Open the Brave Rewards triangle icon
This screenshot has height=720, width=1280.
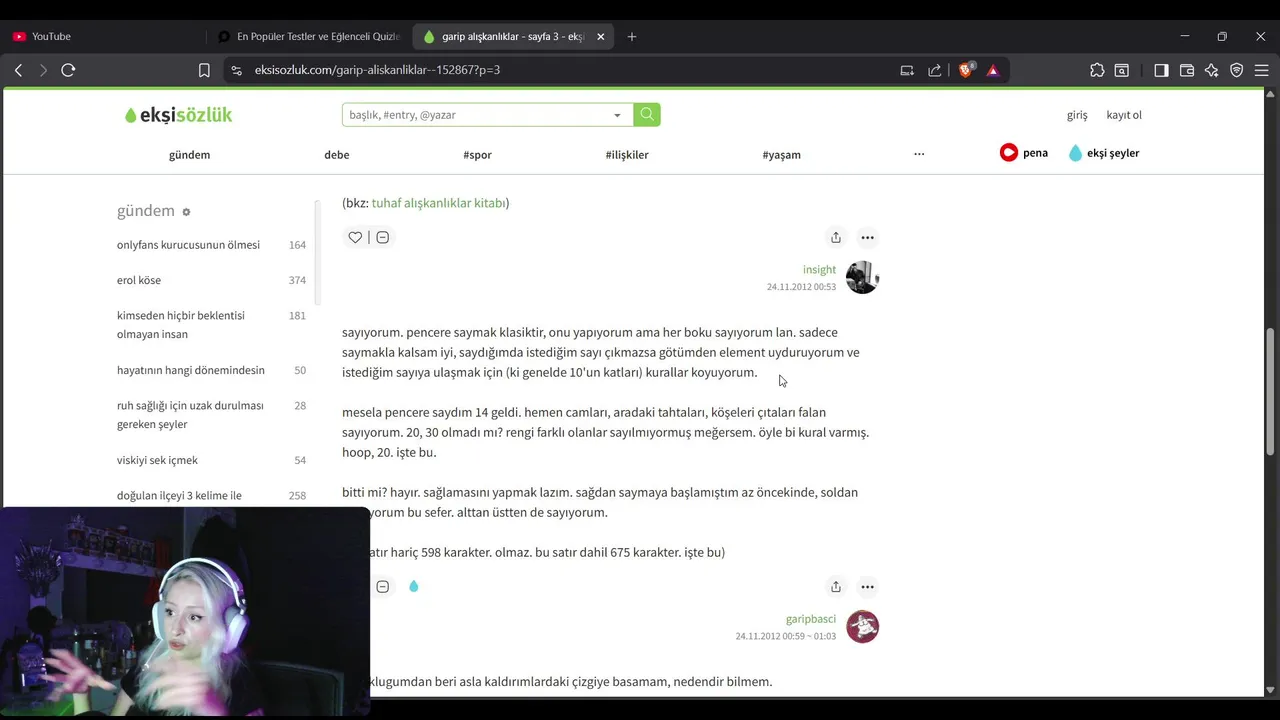[x=993, y=70]
